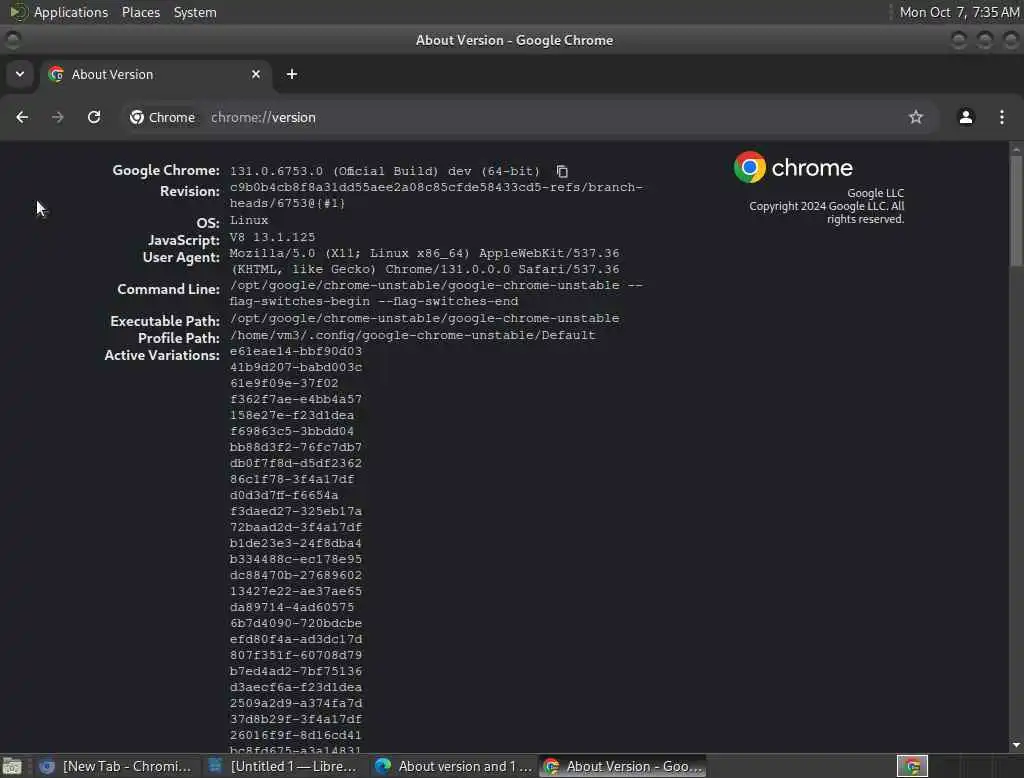Viewport: 1024px width, 778px height.
Task: Switch to About Version Google Chrome taskbar entry
Action: 622,766
